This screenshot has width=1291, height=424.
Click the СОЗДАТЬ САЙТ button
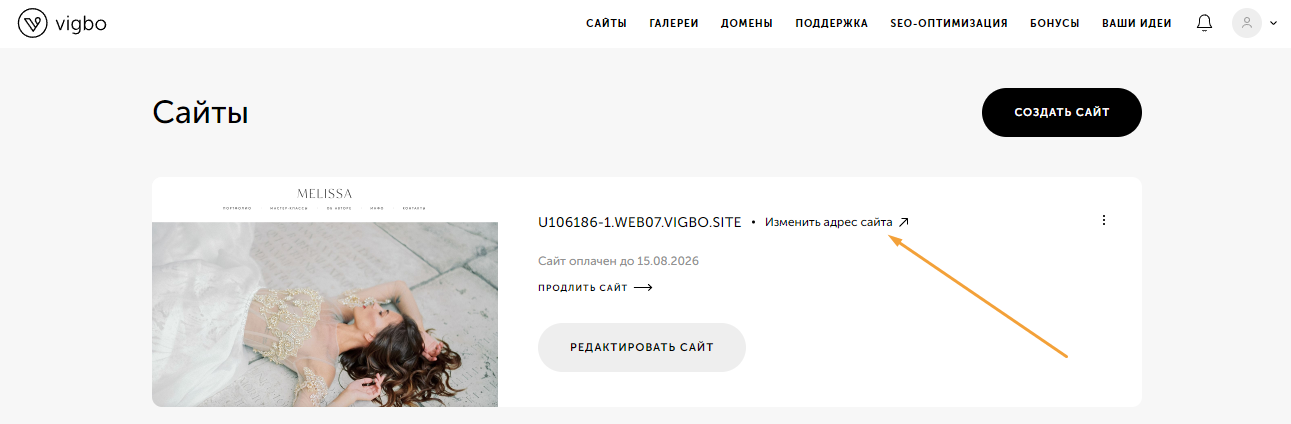point(1062,112)
